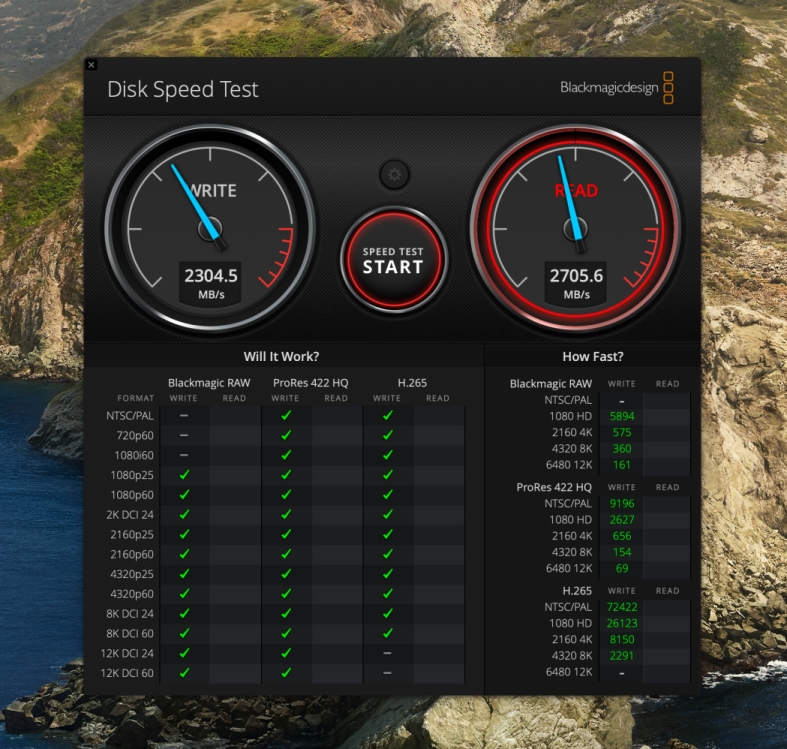
Task: Click the 2160p25 format row label
Action: (x=132, y=535)
